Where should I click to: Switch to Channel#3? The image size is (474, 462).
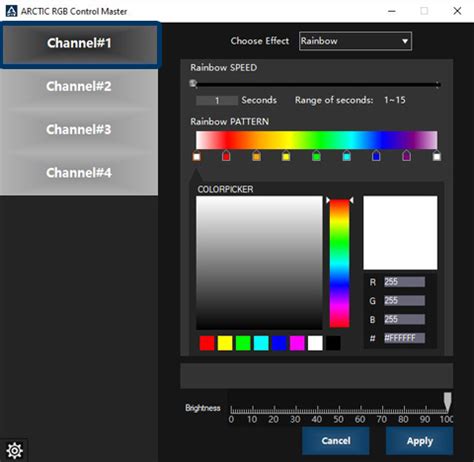tap(79, 129)
